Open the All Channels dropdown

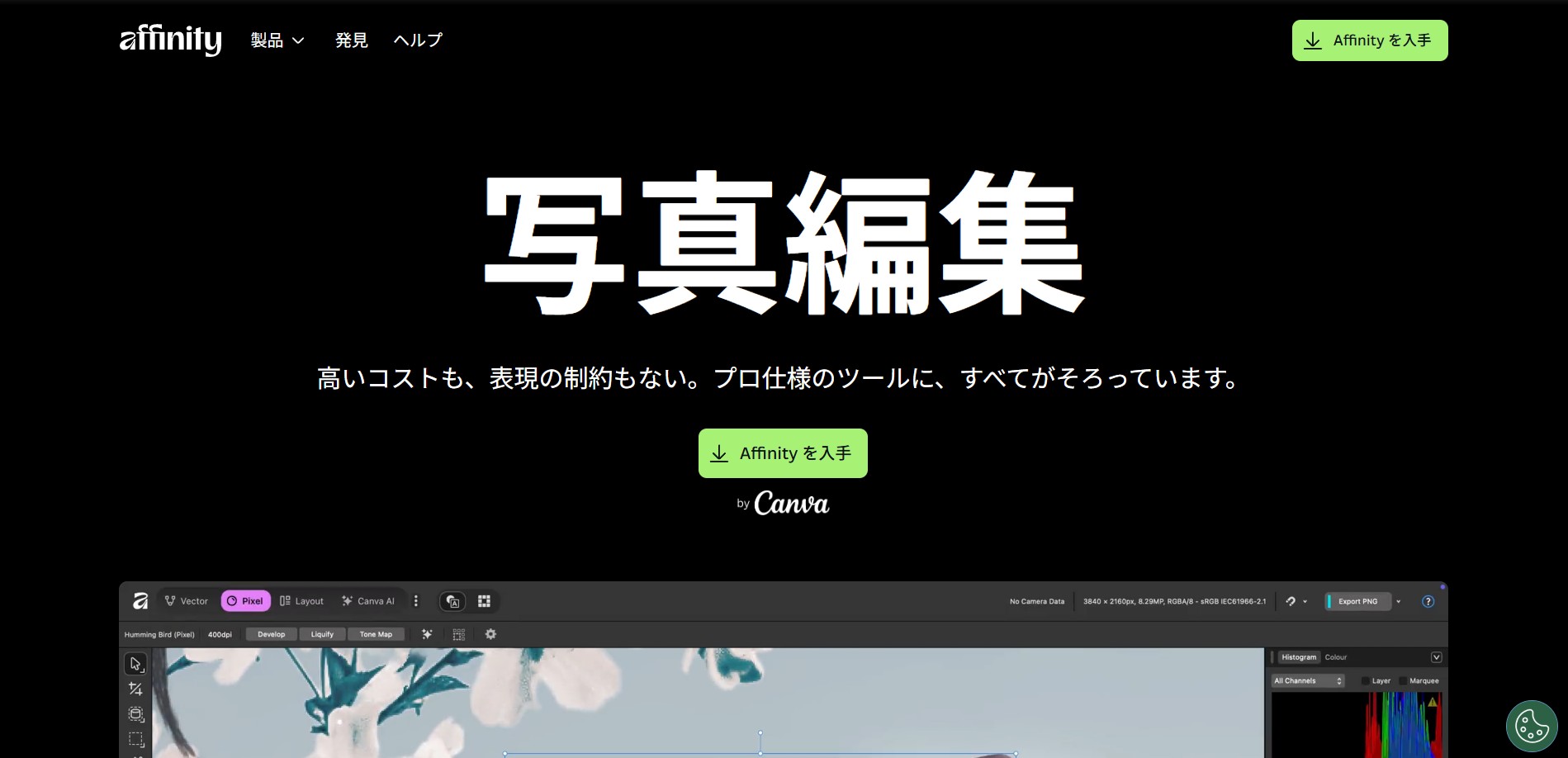1308,681
